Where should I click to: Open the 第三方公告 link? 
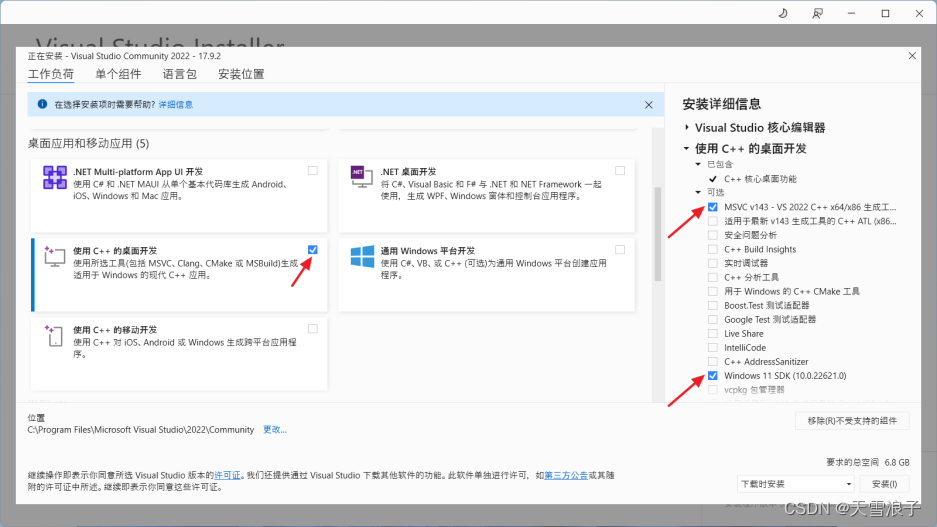point(566,476)
